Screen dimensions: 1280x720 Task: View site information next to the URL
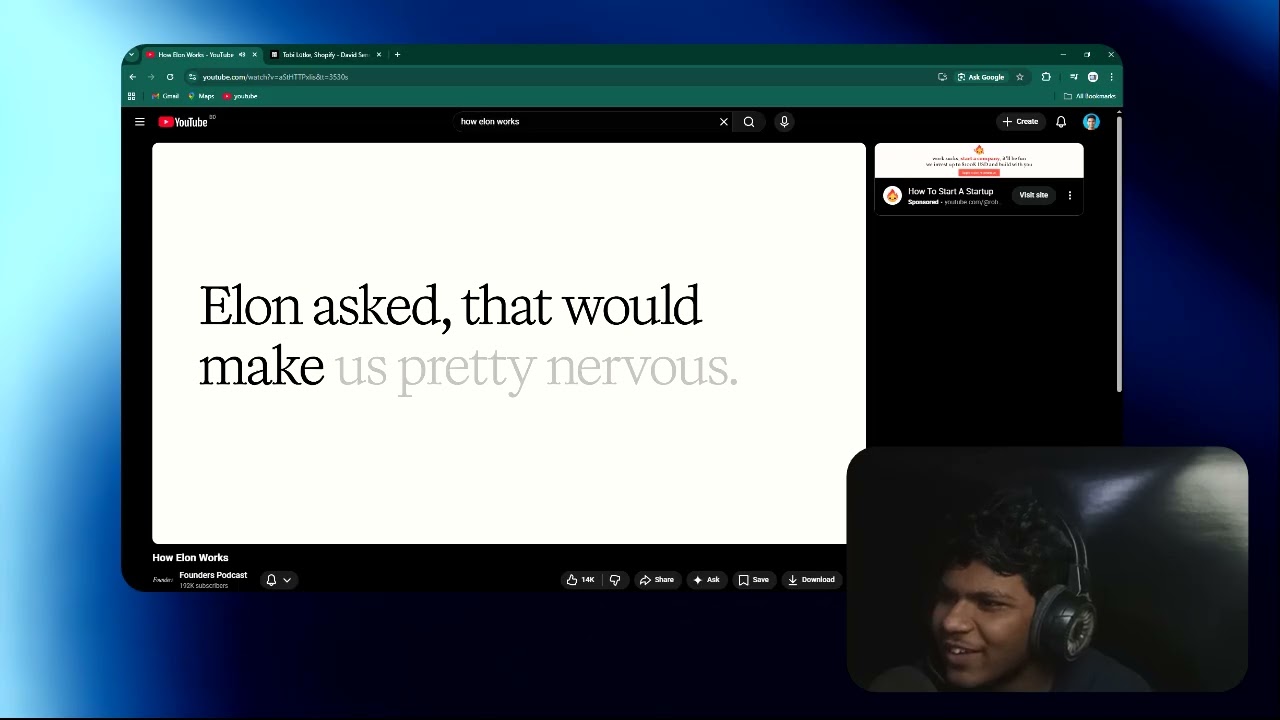(192, 77)
